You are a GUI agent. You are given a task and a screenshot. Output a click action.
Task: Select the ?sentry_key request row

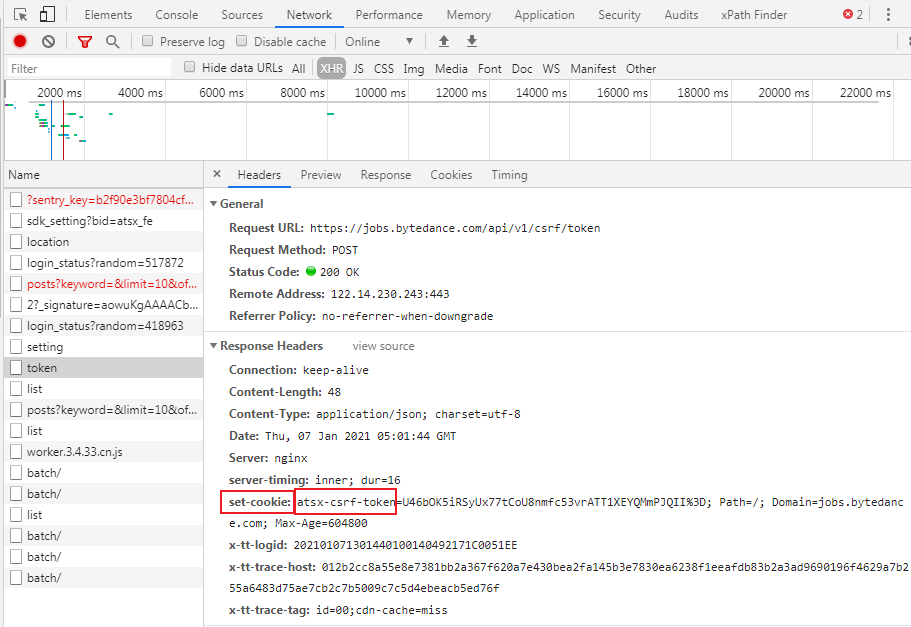pyautogui.click(x=104, y=200)
